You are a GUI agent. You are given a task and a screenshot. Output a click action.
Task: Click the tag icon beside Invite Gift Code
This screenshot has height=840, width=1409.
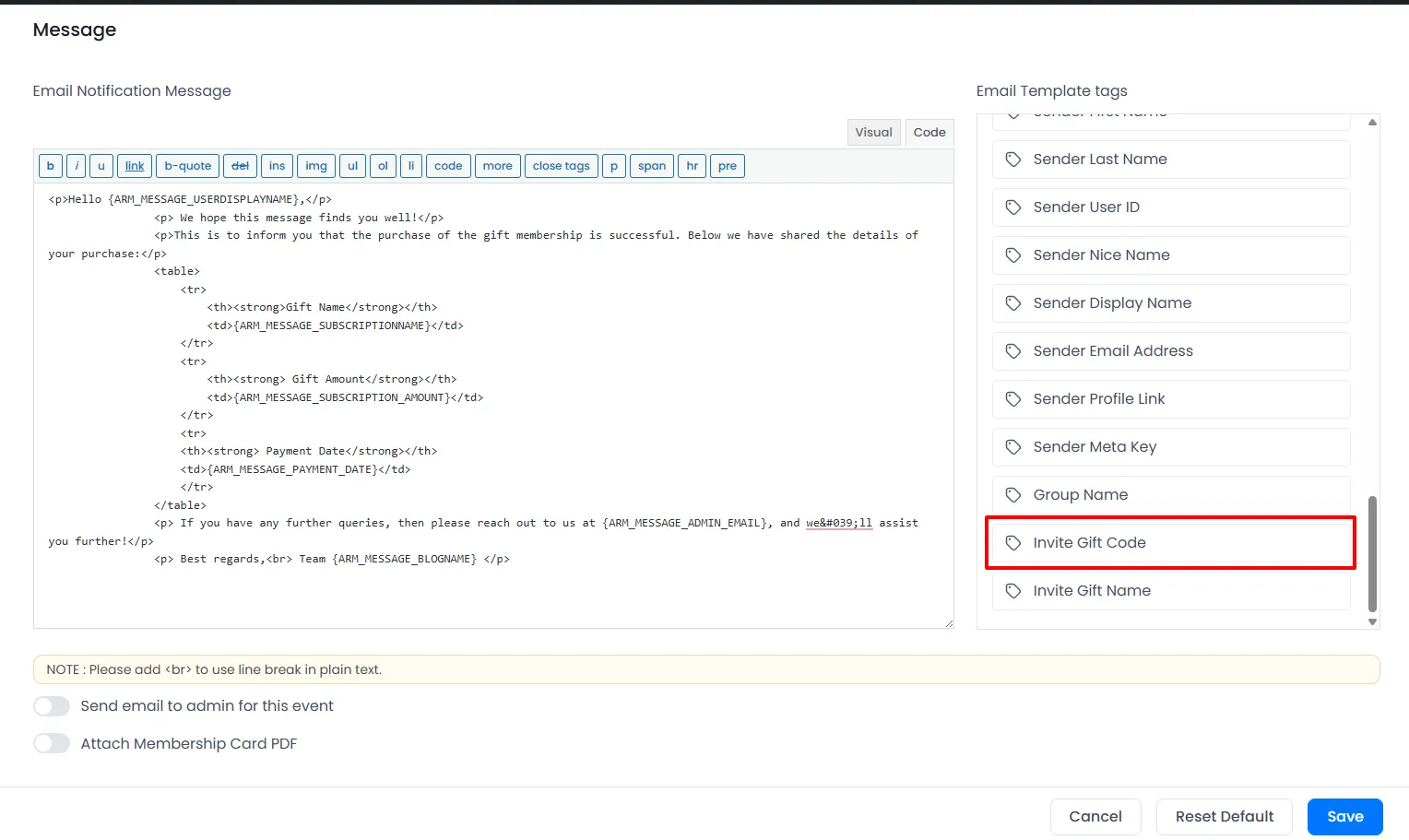tap(1013, 543)
